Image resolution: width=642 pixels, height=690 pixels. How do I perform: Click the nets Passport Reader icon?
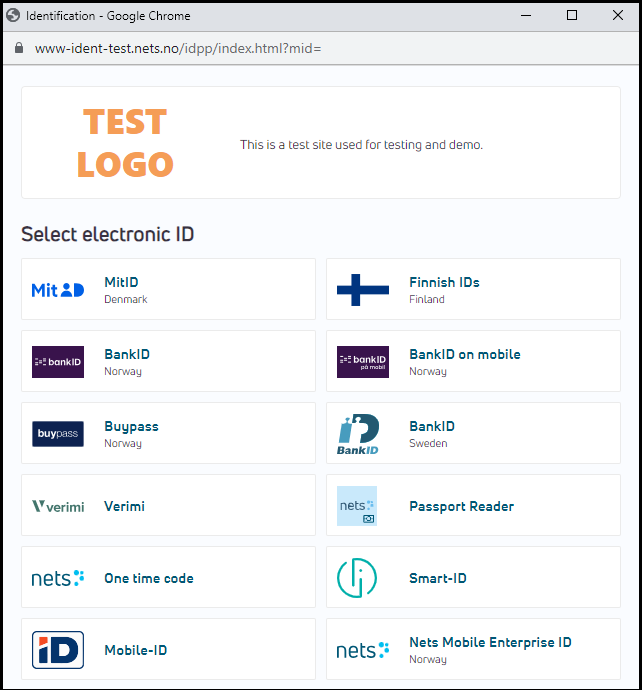[357, 506]
